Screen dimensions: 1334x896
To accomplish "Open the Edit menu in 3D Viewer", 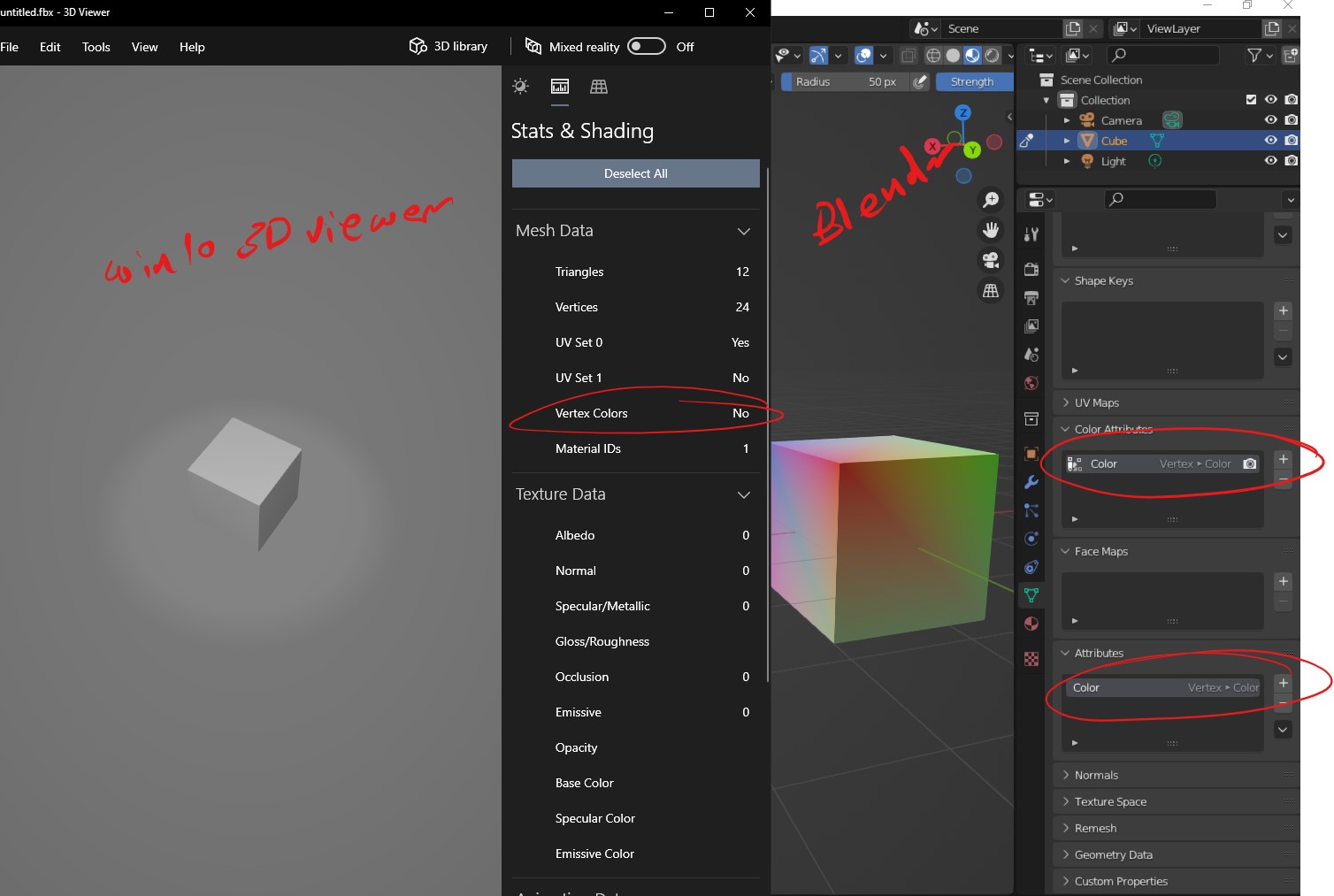I will pos(50,47).
